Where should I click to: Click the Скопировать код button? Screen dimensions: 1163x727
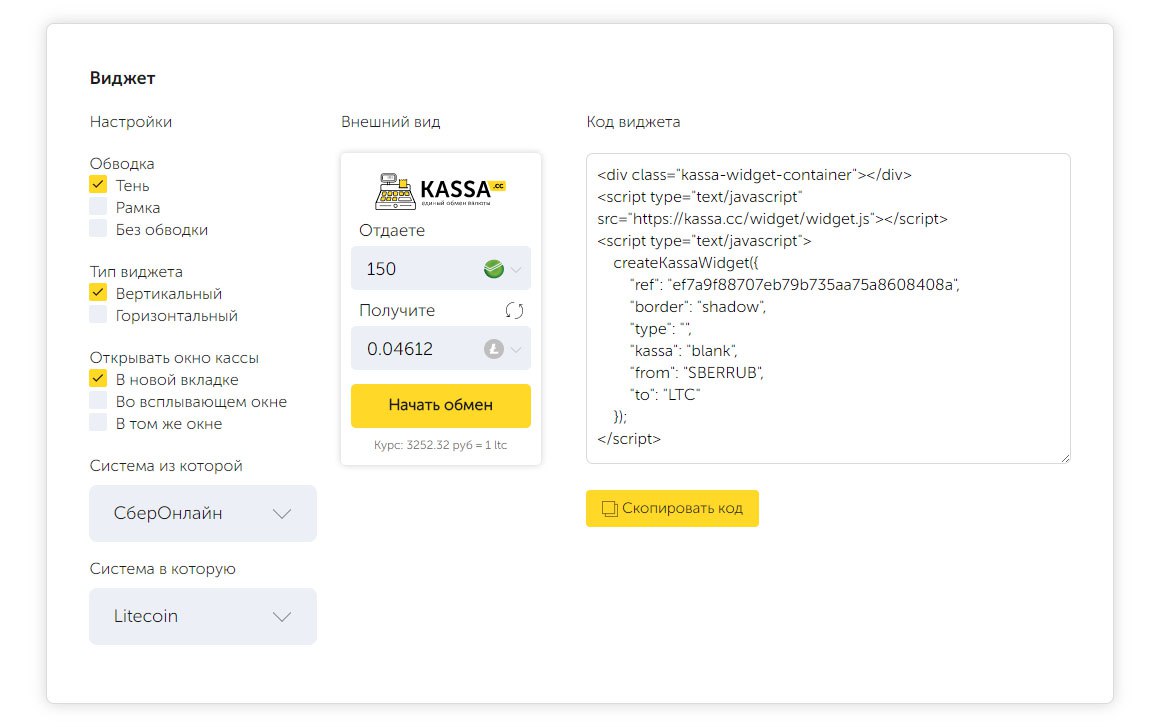pos(672,508)
